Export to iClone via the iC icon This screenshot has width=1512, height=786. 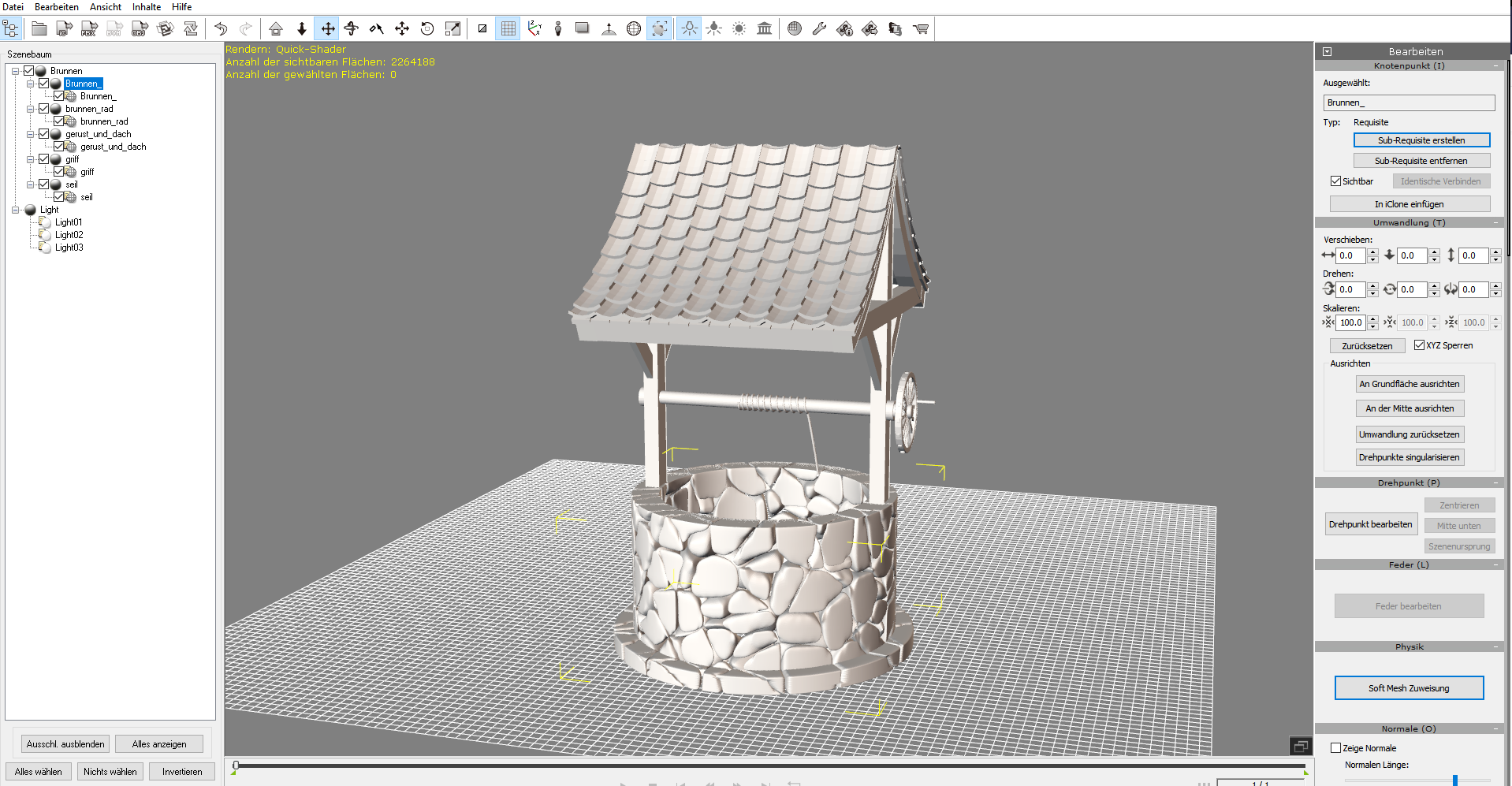pos(64,29)
